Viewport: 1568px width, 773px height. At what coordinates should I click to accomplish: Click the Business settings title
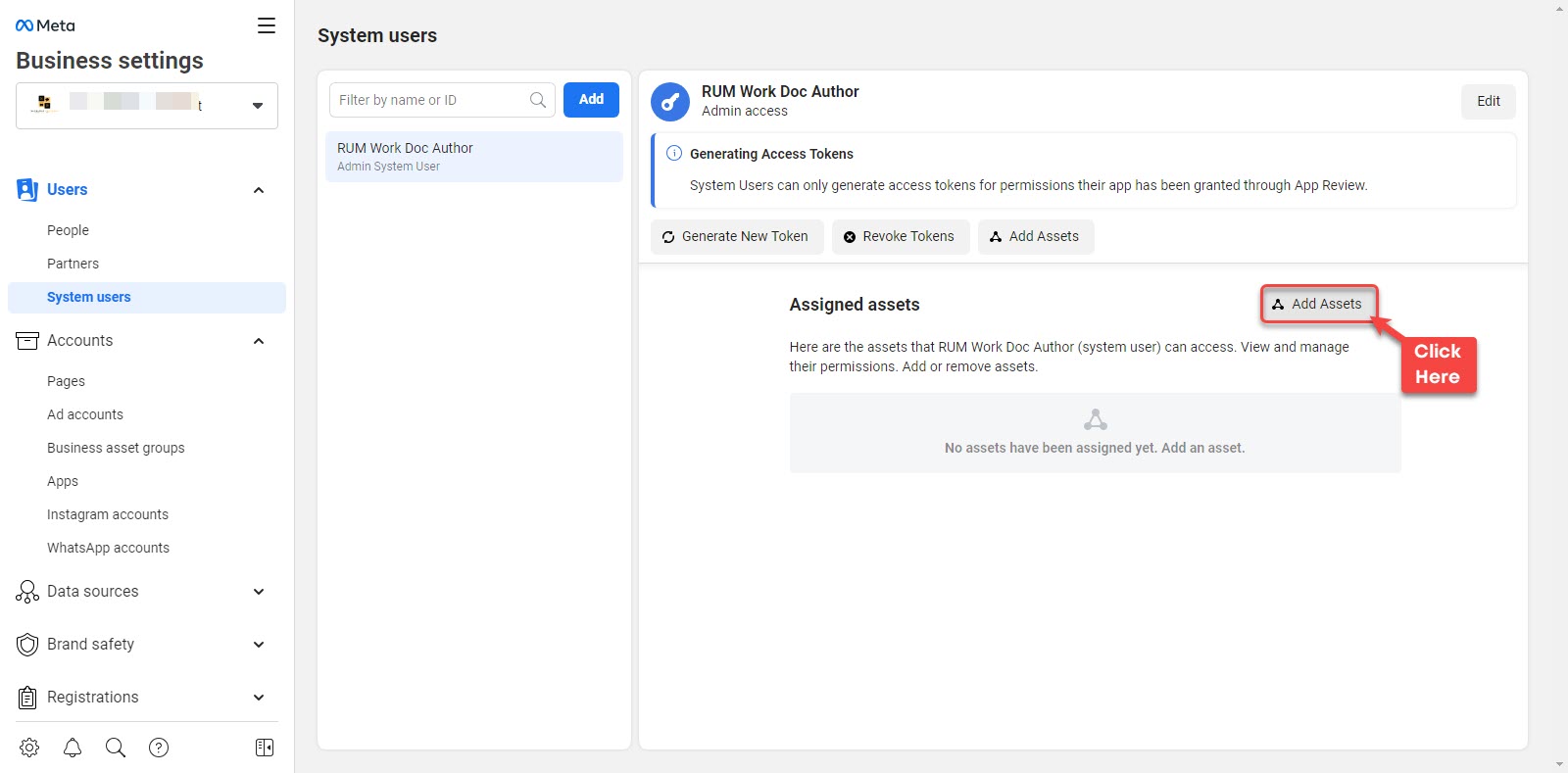(x=110, y=61)
